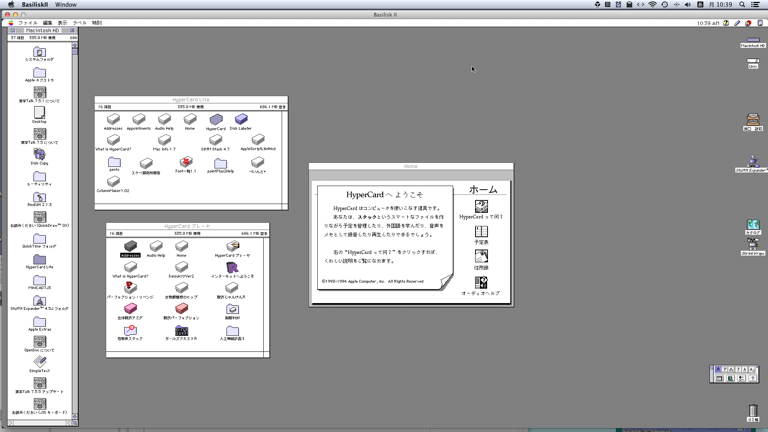768x432 pixels.
Task: Select Home stack in HyperCard Lite window
Action: [x=190, y=119]
